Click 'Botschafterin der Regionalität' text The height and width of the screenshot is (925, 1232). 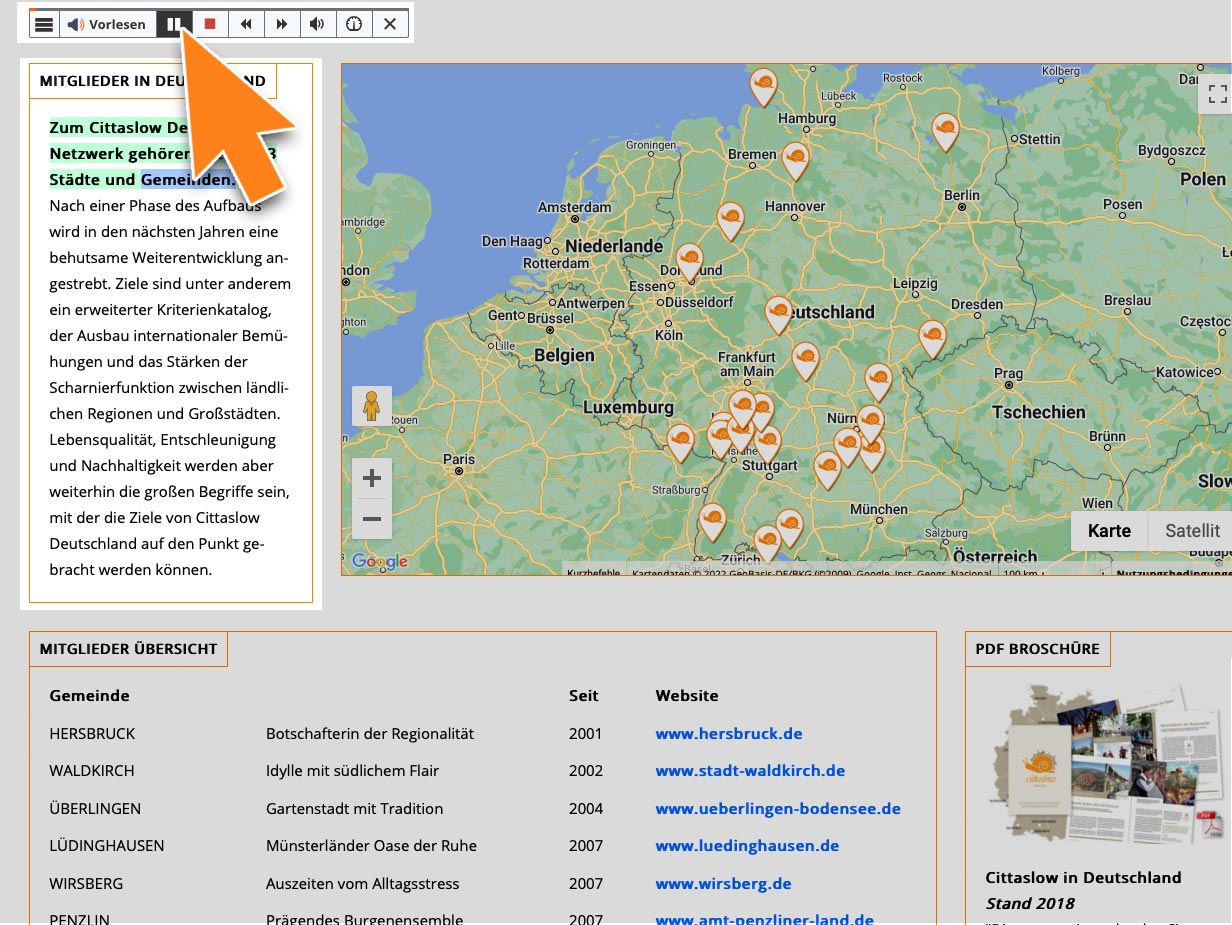(x=370, y=733)
